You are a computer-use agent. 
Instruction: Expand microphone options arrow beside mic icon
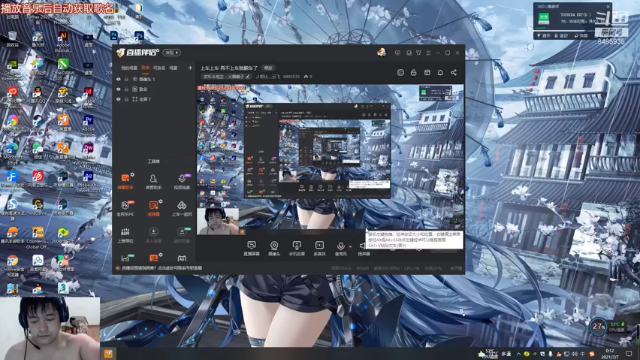pyautogui.click(x=350, y=246)
